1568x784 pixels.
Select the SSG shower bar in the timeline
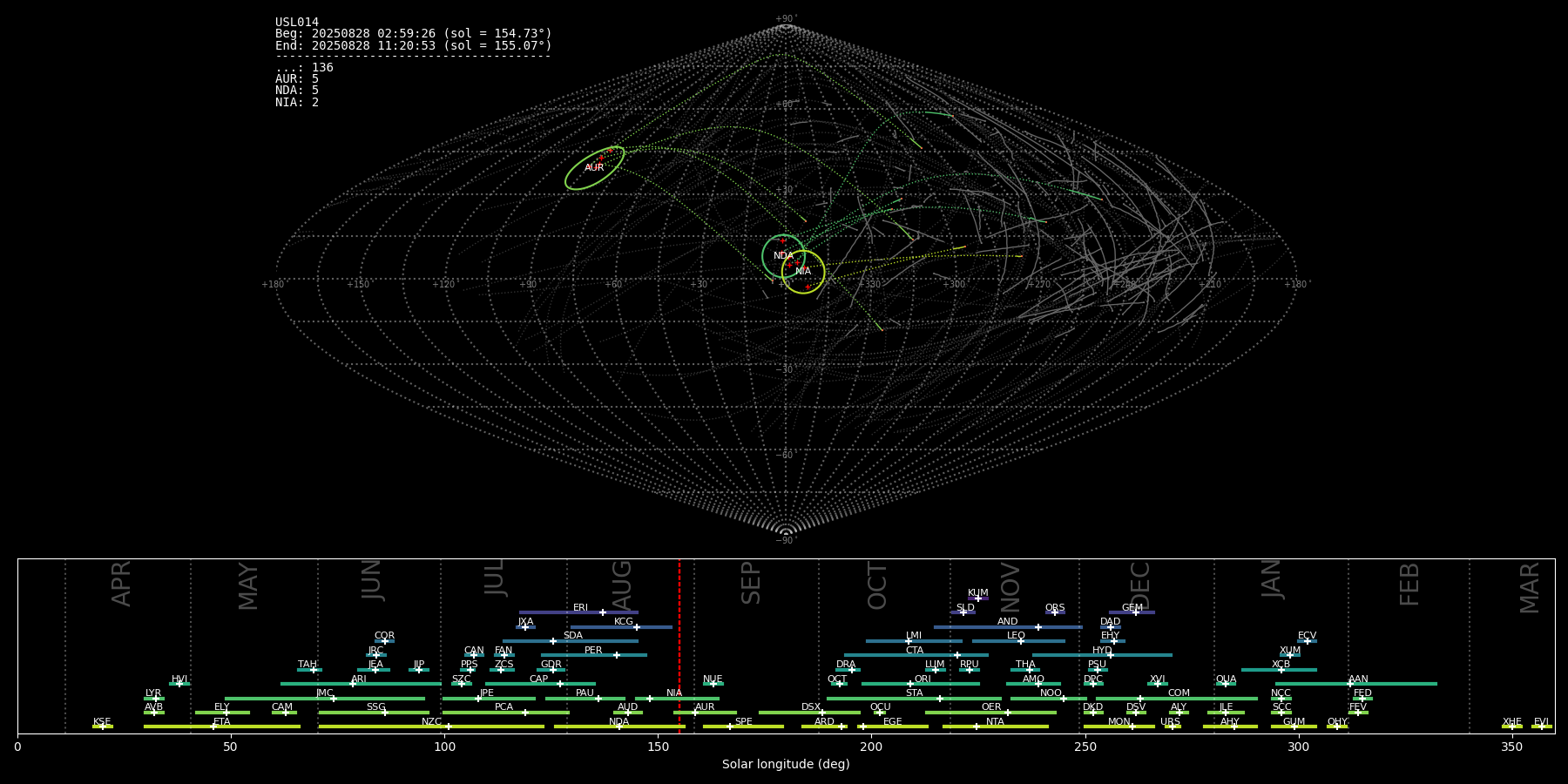pos(374,713)
